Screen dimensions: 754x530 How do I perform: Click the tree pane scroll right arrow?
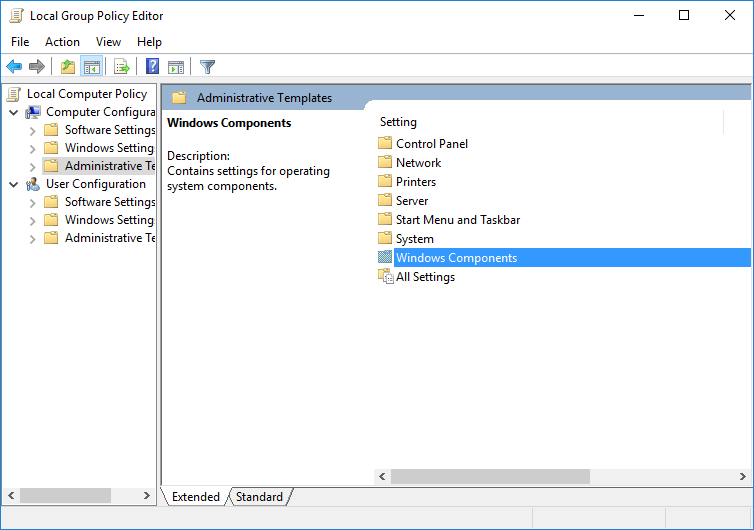pos(147,495)
